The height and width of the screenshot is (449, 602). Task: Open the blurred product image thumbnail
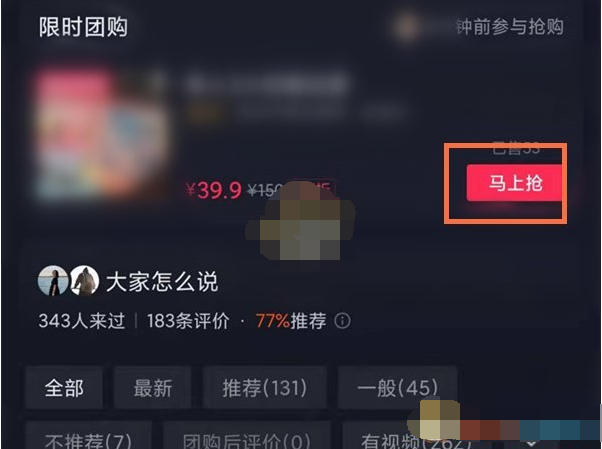click(x=102, y=135)
